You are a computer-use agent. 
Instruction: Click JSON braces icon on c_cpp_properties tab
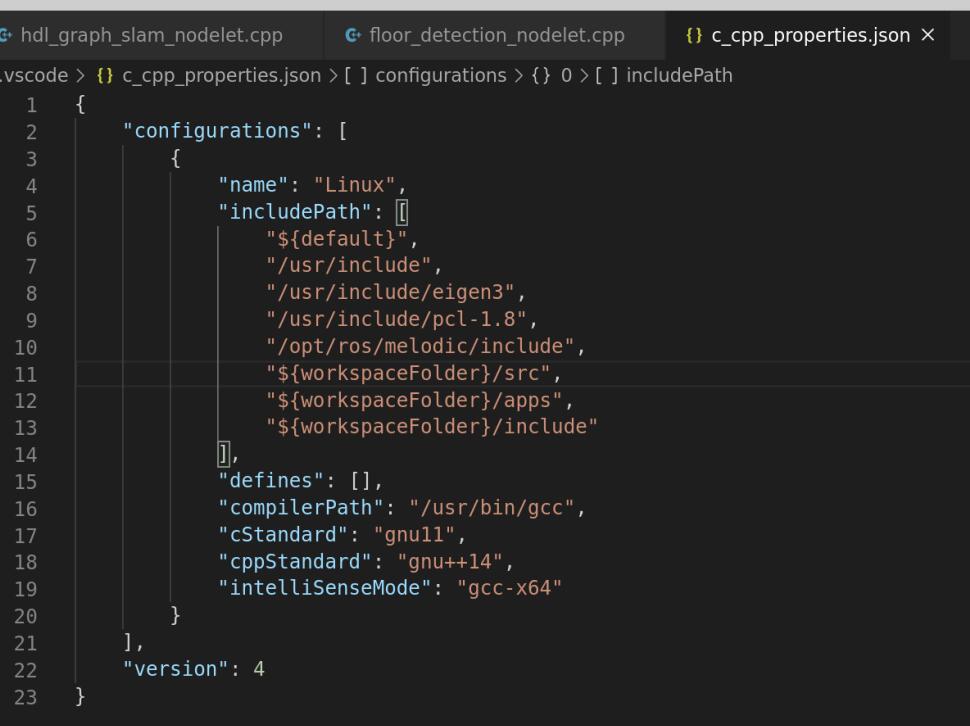pyautogui.click(x=694, y=35)
